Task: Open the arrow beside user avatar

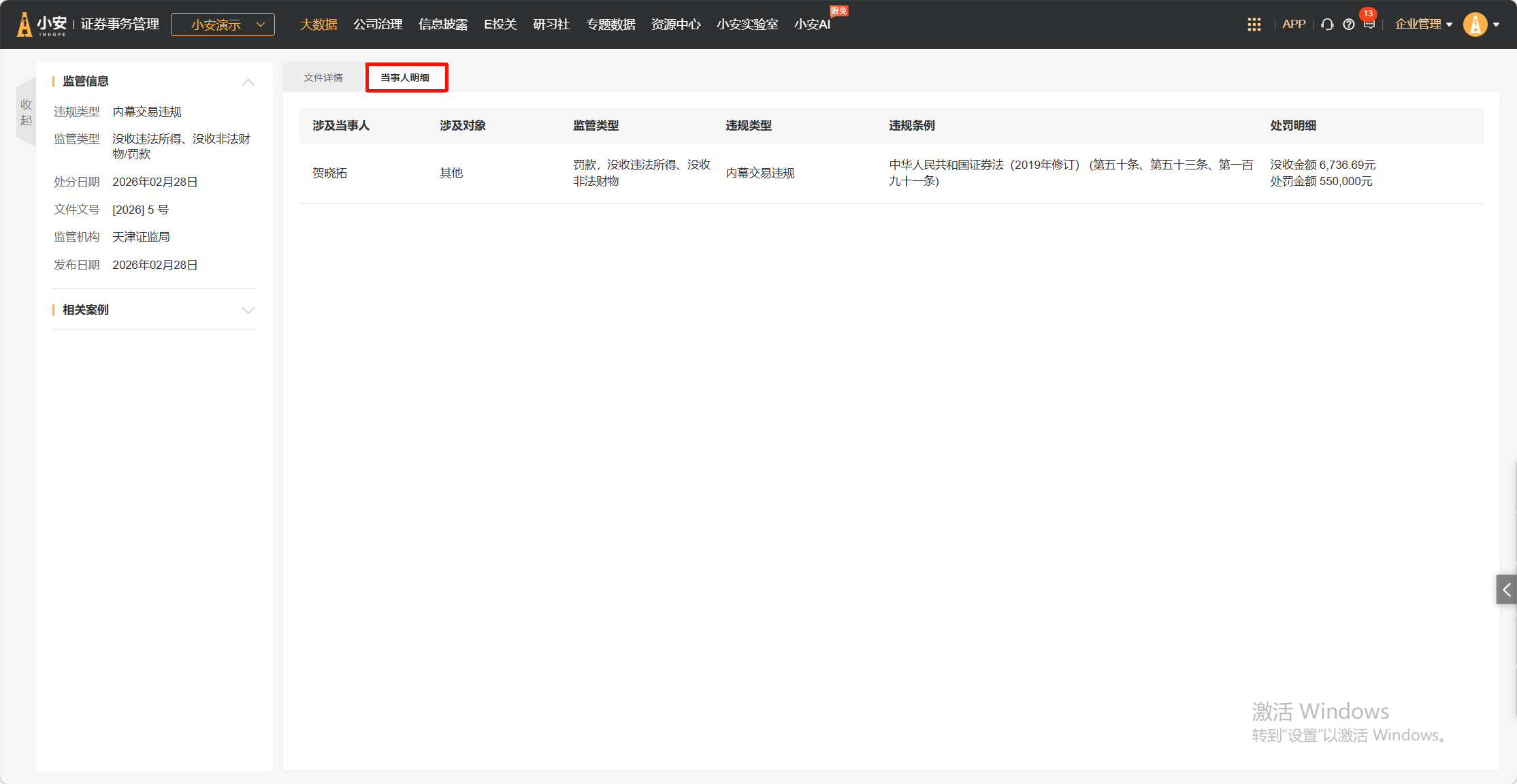Action: (x=1497, y=24)
